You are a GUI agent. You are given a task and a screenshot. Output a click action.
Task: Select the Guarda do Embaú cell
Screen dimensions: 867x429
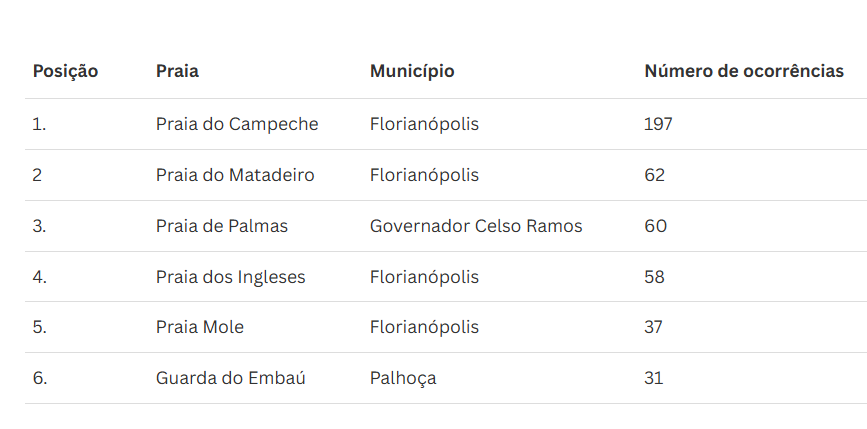point(230,378)
